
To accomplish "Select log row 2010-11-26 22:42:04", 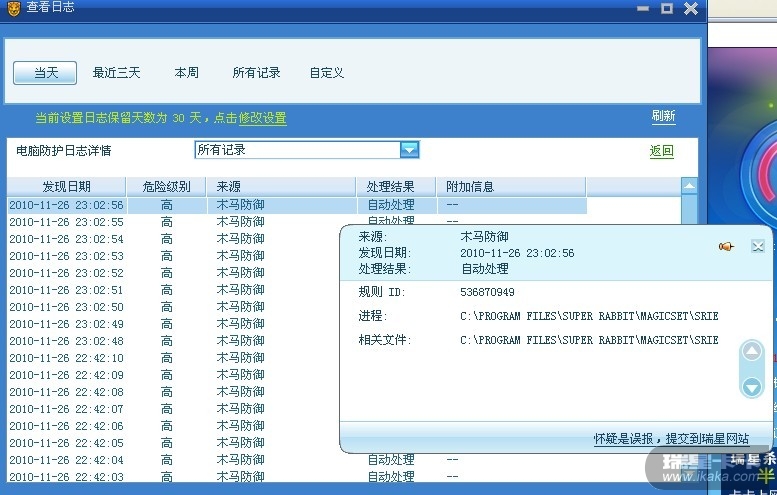I will (x=297, y=460).
